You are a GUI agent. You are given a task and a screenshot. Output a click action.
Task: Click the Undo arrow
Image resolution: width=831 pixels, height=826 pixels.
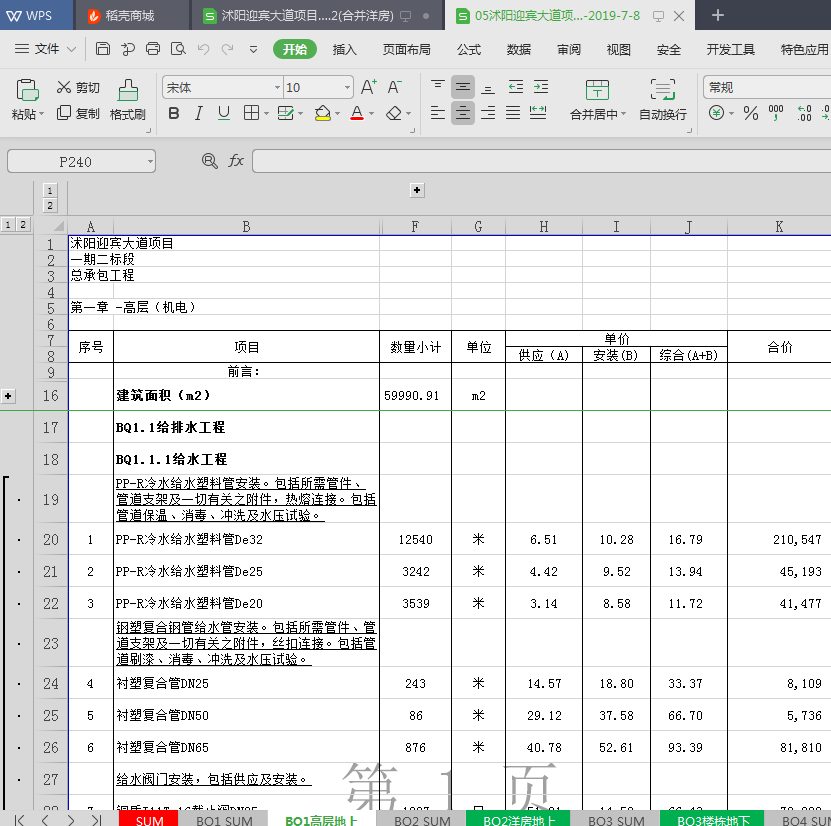pyautogui.click(x=203, y=49)
